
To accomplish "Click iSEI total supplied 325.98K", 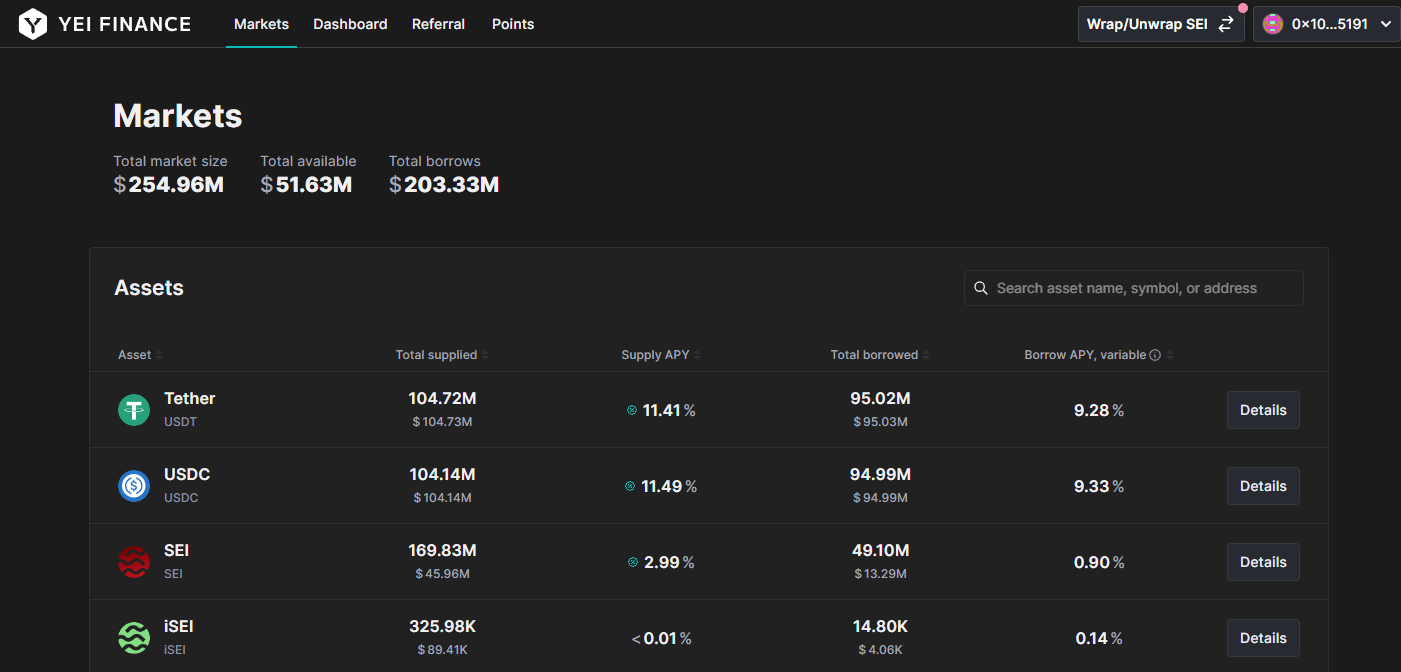I will [442, 627].
